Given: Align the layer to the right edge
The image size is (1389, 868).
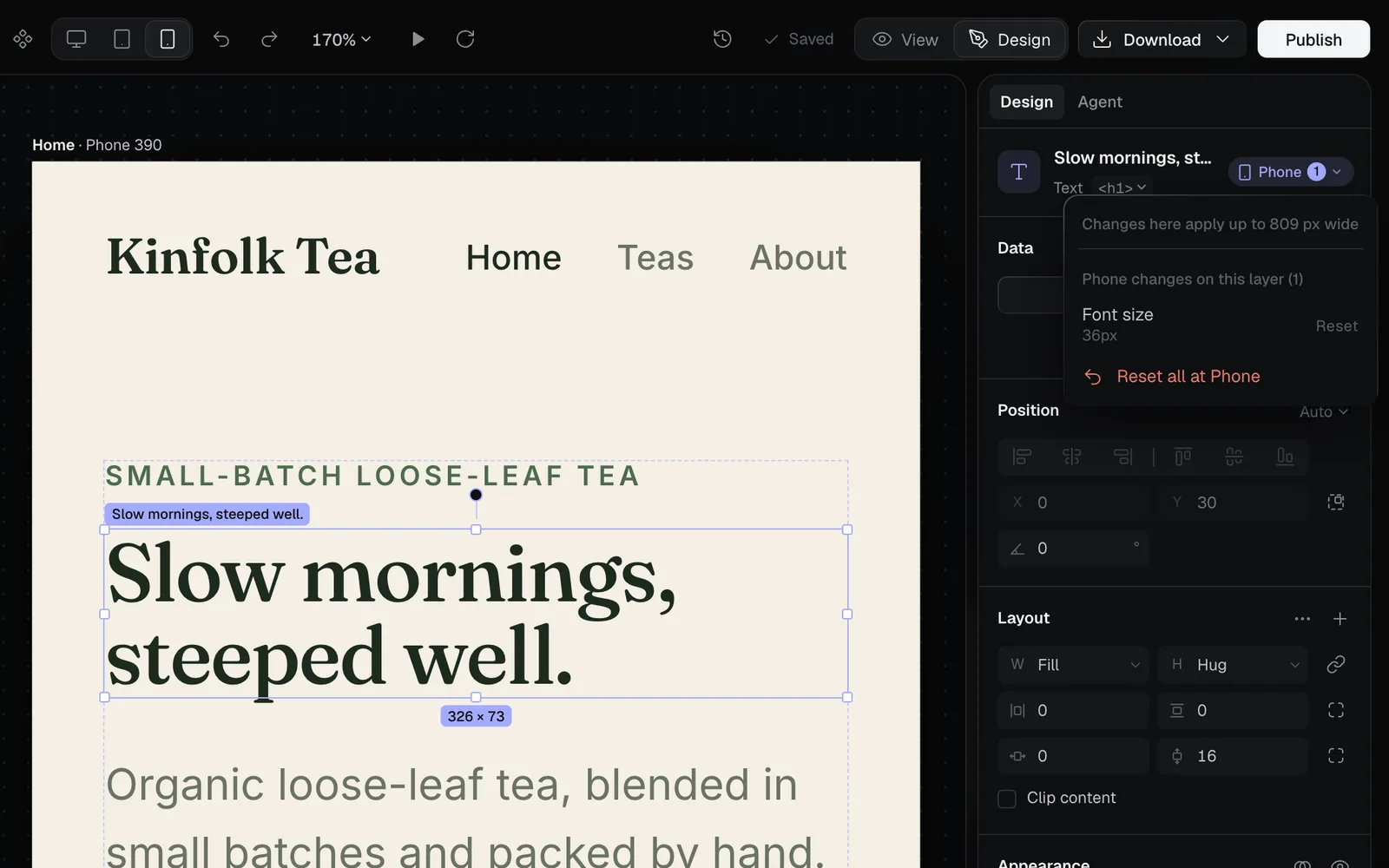Looking at the screenshot, I should tap(1122, 457).
